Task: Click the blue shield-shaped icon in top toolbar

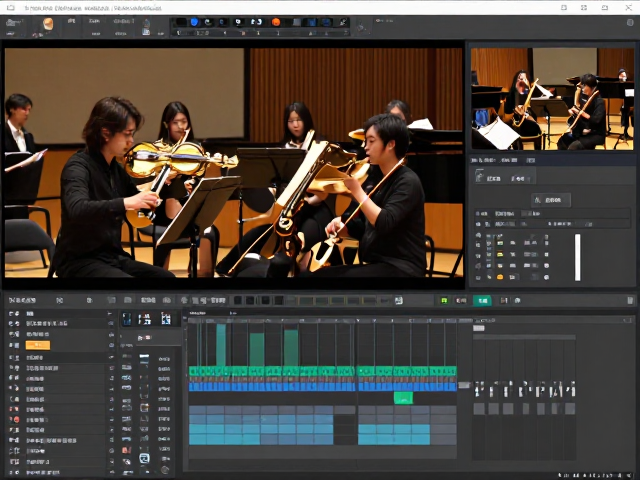Action: [x=194, y=22]
